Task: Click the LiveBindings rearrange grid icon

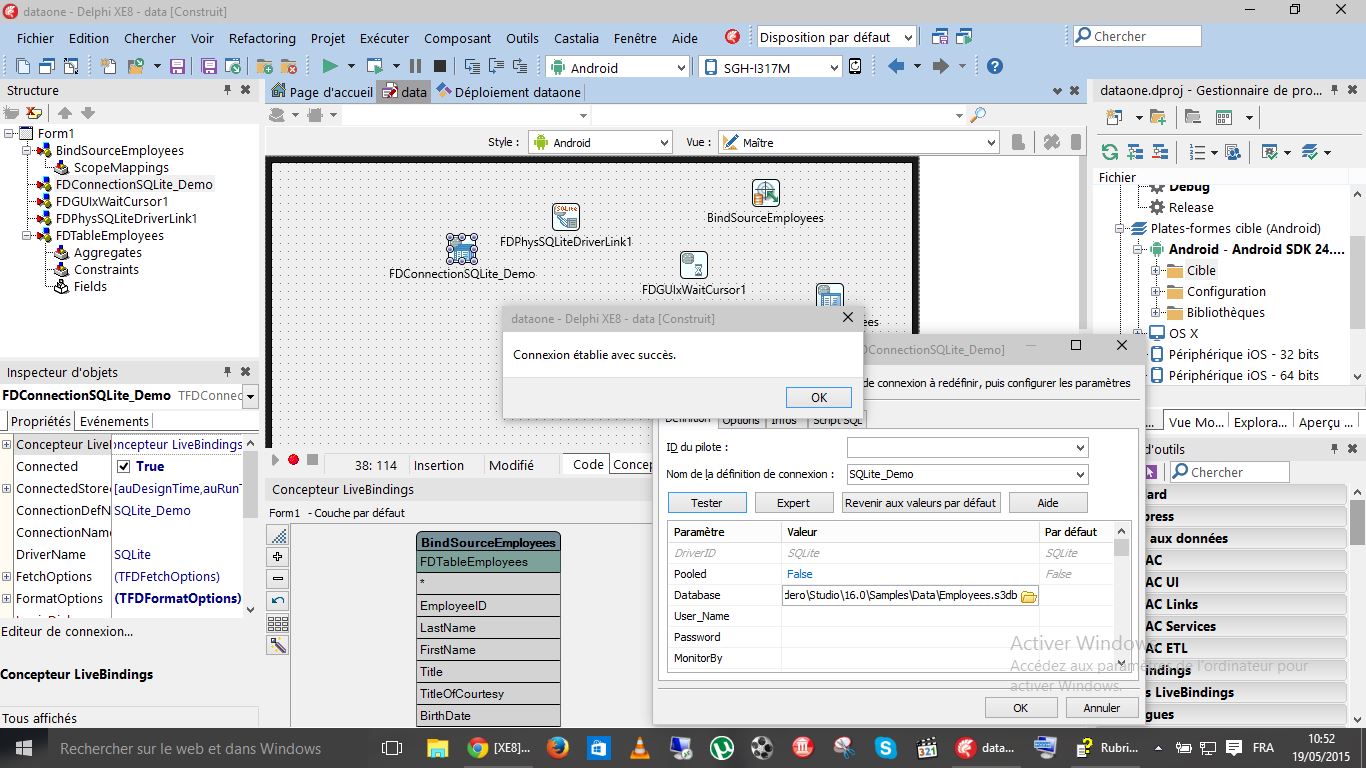Action: click(278, 623)
